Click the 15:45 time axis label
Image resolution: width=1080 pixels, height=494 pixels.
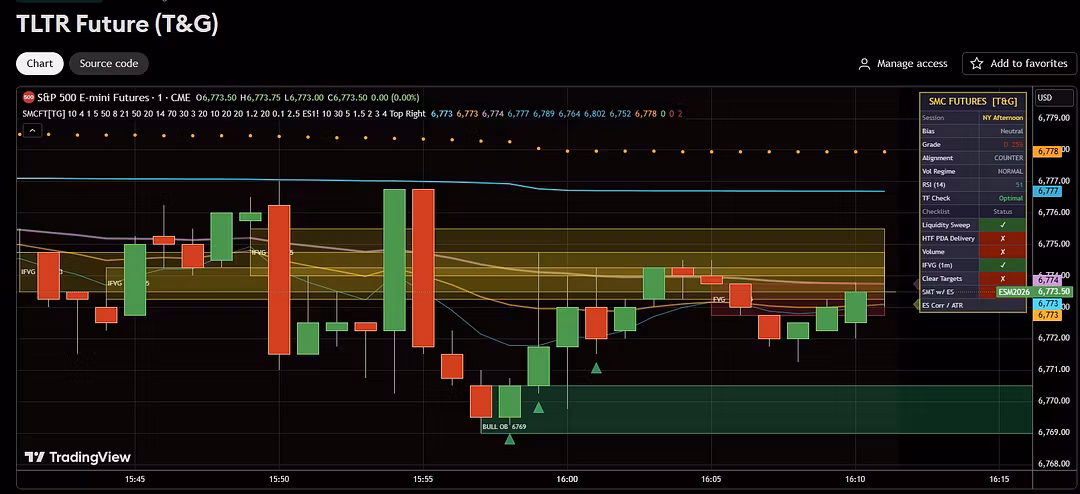135,478
